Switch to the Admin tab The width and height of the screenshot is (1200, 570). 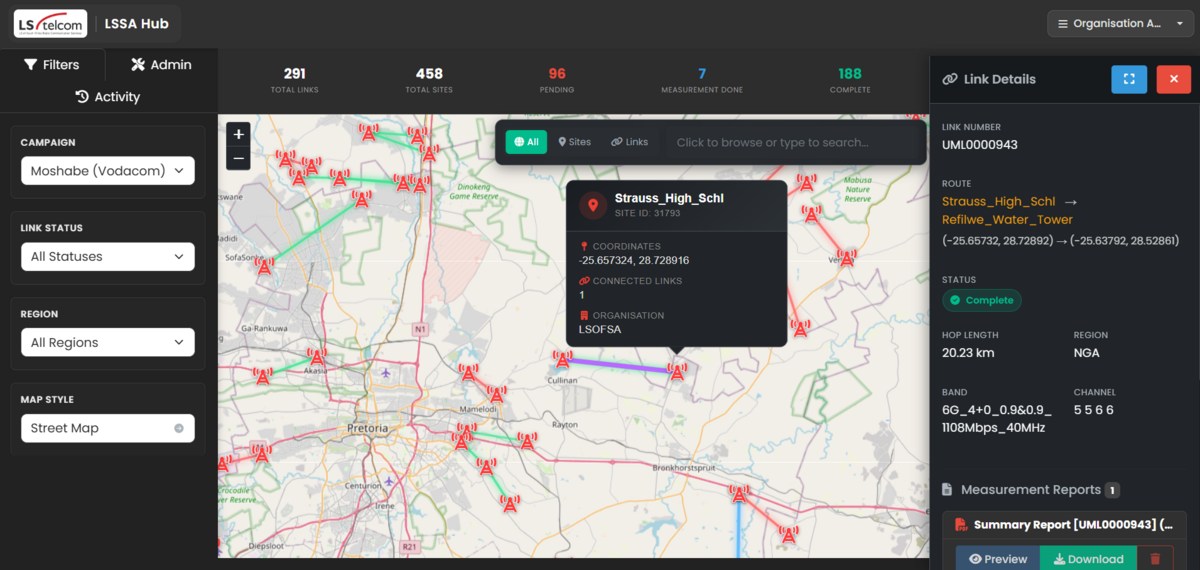point(161,65)
